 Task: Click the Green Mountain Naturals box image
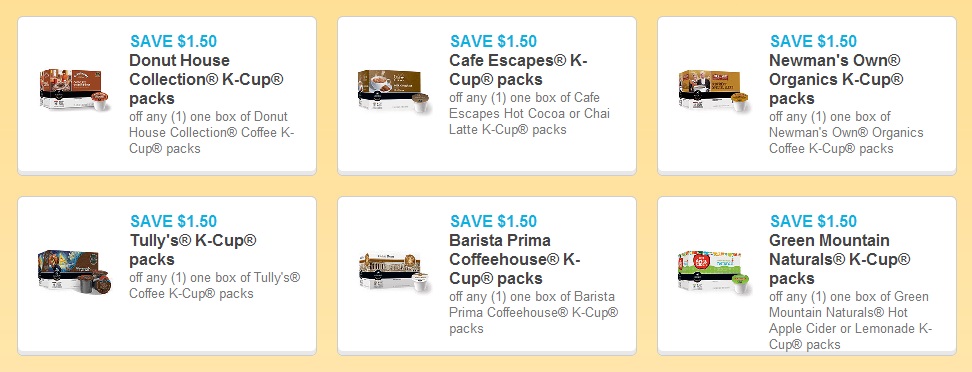(715, 272)
